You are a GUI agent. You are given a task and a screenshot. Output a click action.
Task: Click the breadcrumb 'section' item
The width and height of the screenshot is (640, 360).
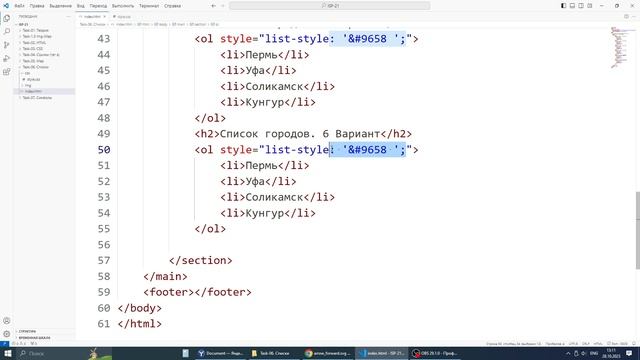(197, 24)
